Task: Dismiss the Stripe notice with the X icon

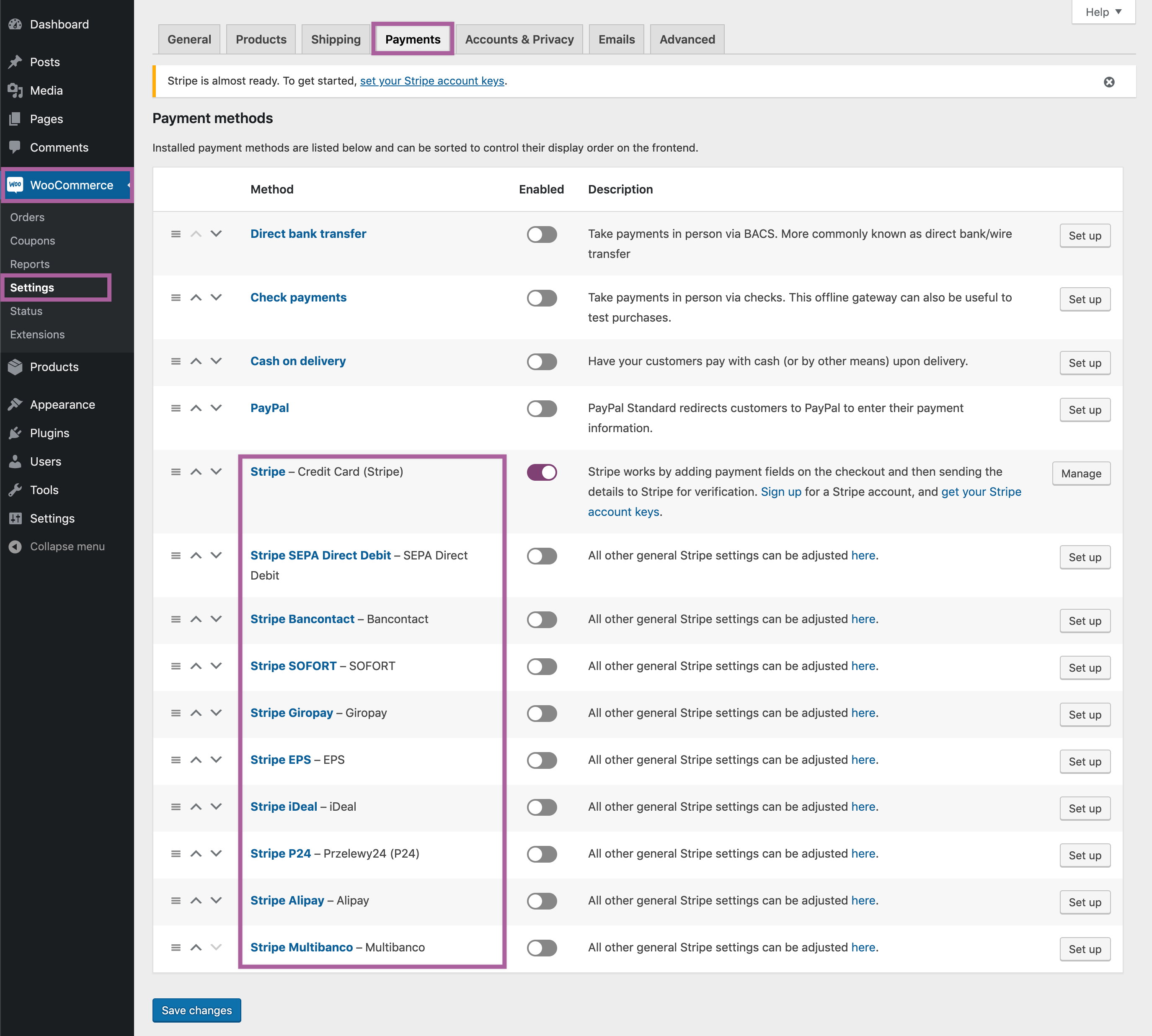Action: tap(1109, 82)
